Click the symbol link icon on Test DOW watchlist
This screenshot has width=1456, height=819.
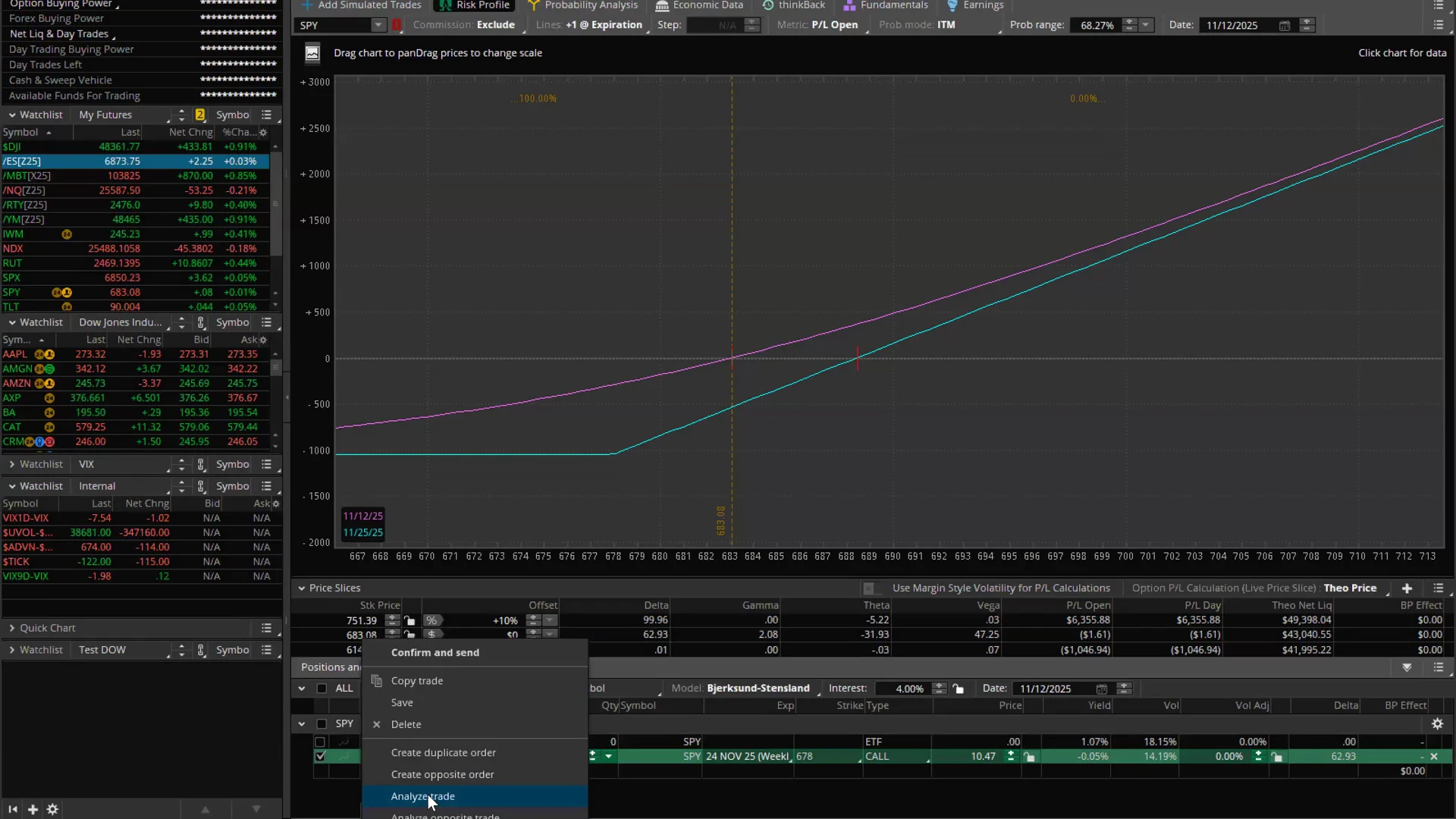201,650
